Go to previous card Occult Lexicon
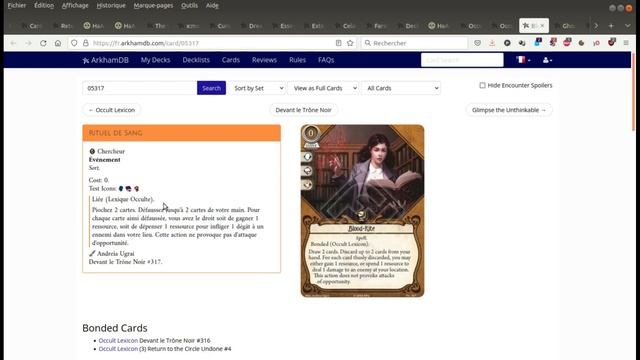 (x=112, y=110)
